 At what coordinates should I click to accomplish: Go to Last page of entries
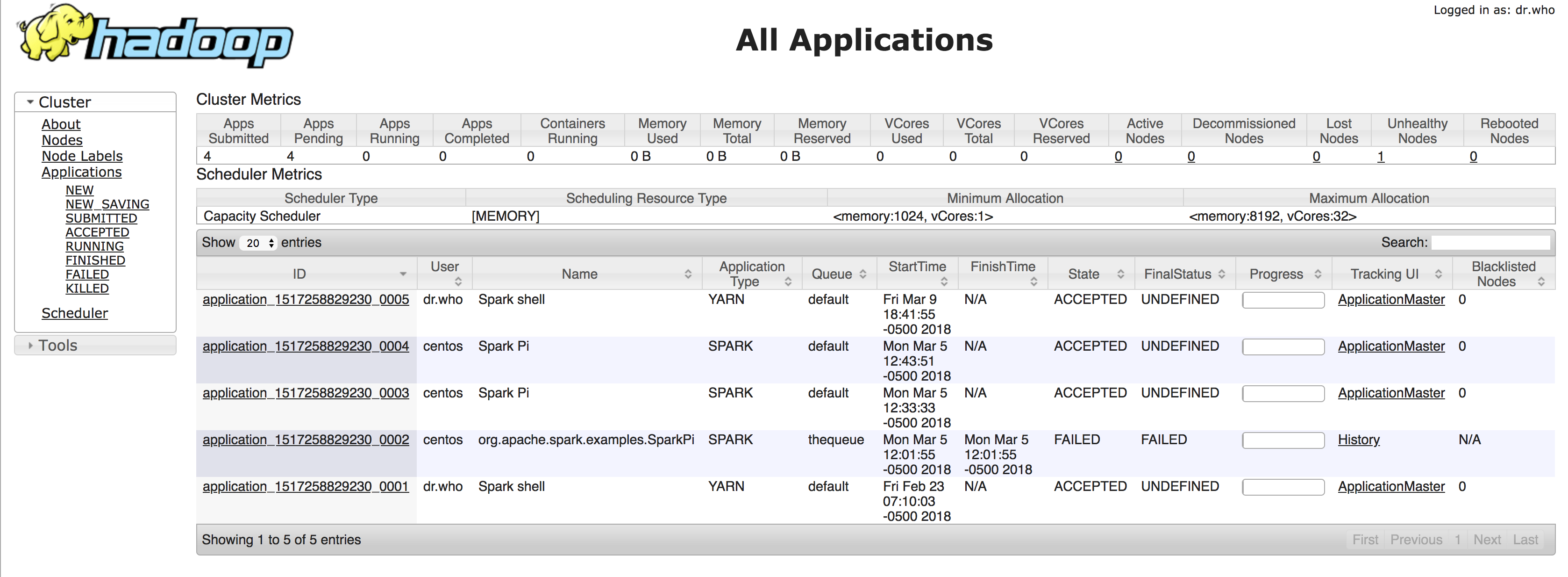point(1525,540)
